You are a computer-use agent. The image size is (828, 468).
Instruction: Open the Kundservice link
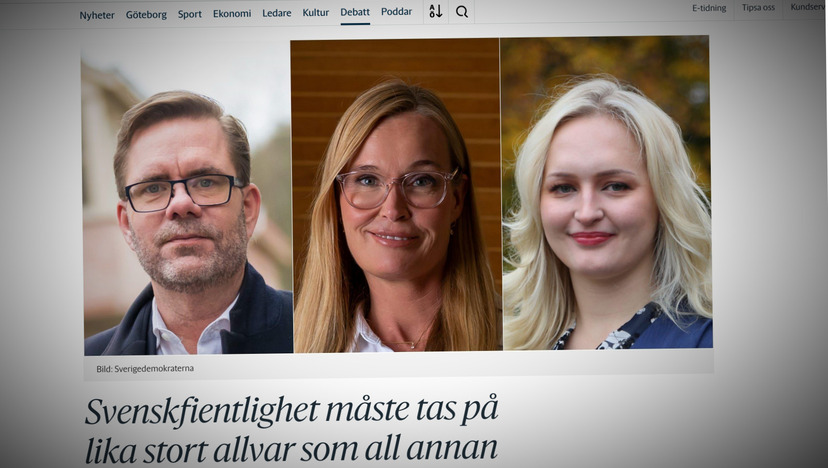pyautogui.click(x=808, y=7)
